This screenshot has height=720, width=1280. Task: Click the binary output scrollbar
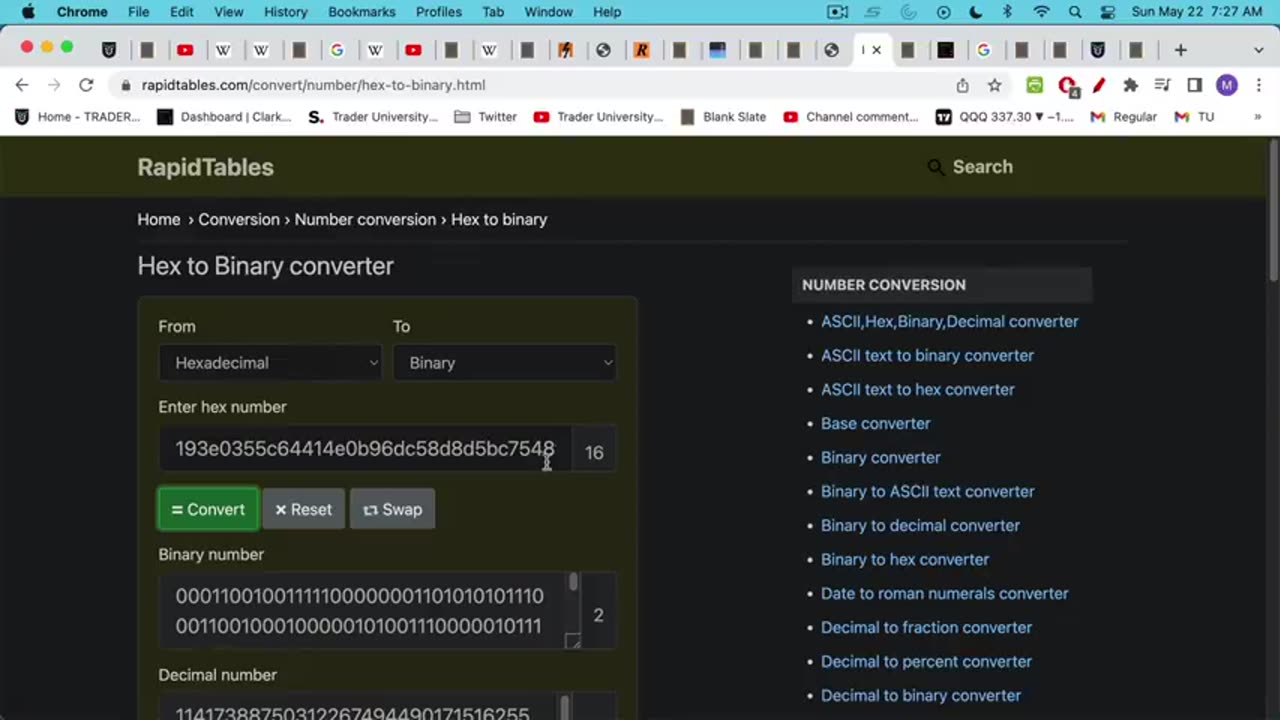573,582
